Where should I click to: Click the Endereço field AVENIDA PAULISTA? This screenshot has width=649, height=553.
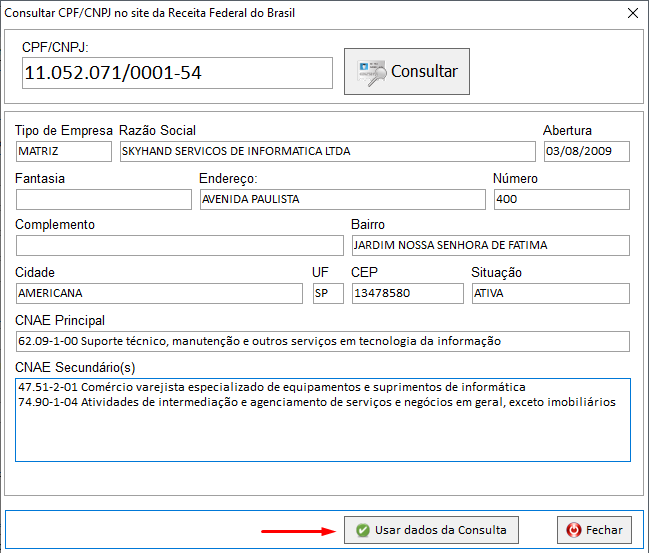342,199
